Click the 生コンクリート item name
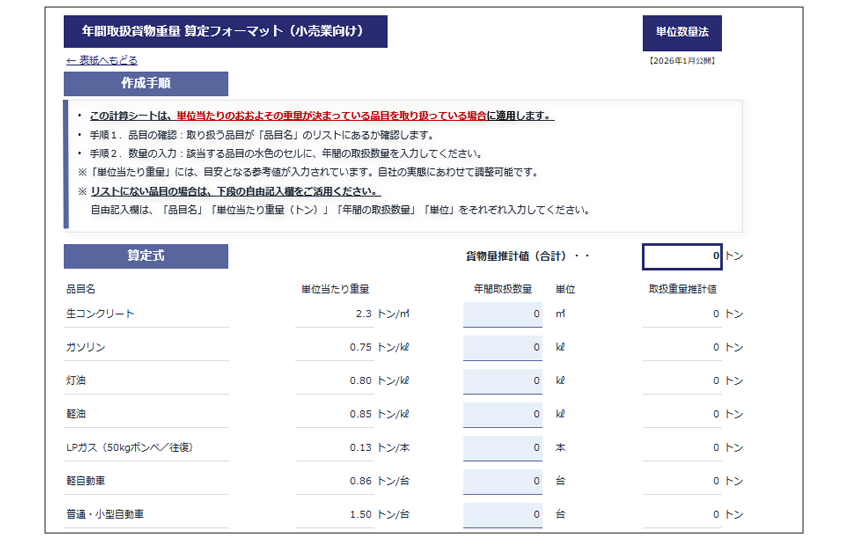Viewport: 860px width, 540px height. pyautogui.click(x=100, y=314)
